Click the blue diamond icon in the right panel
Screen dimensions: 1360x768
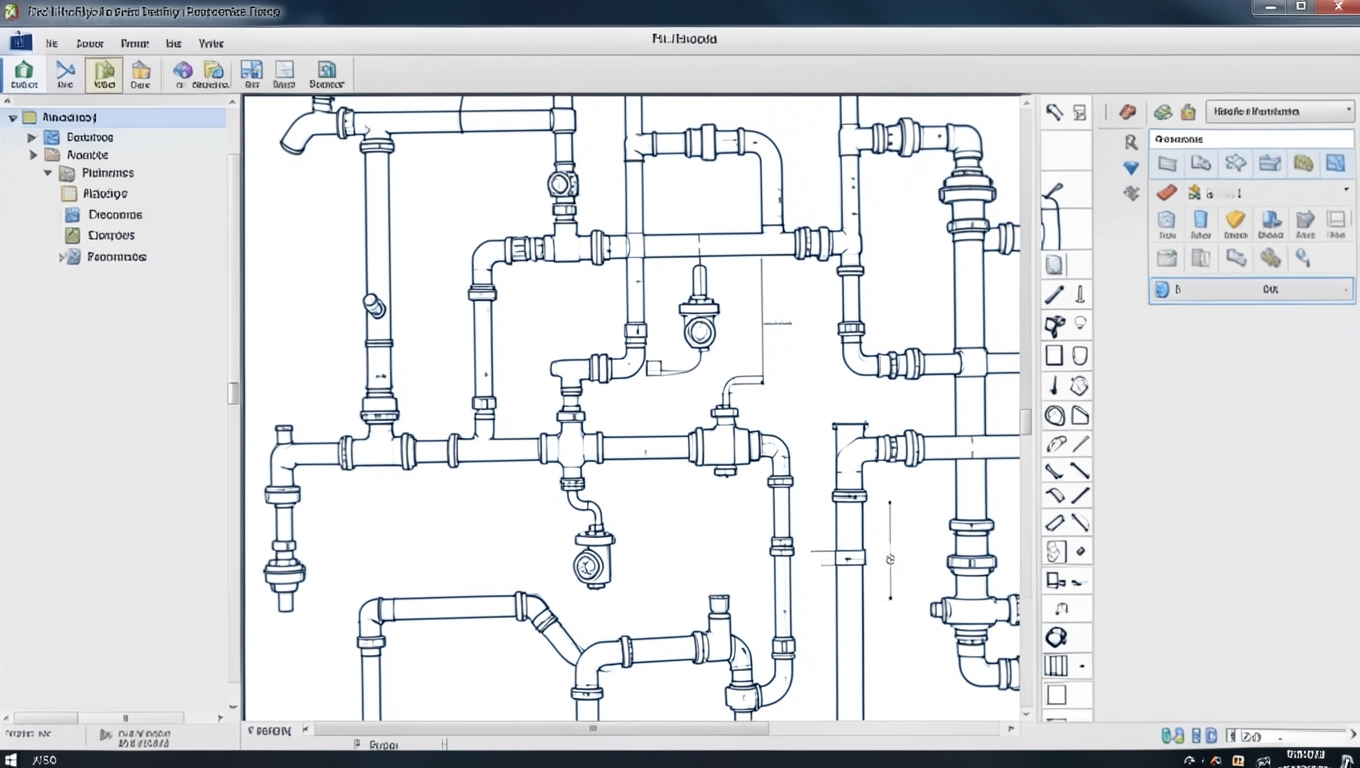coord(1131,167)
